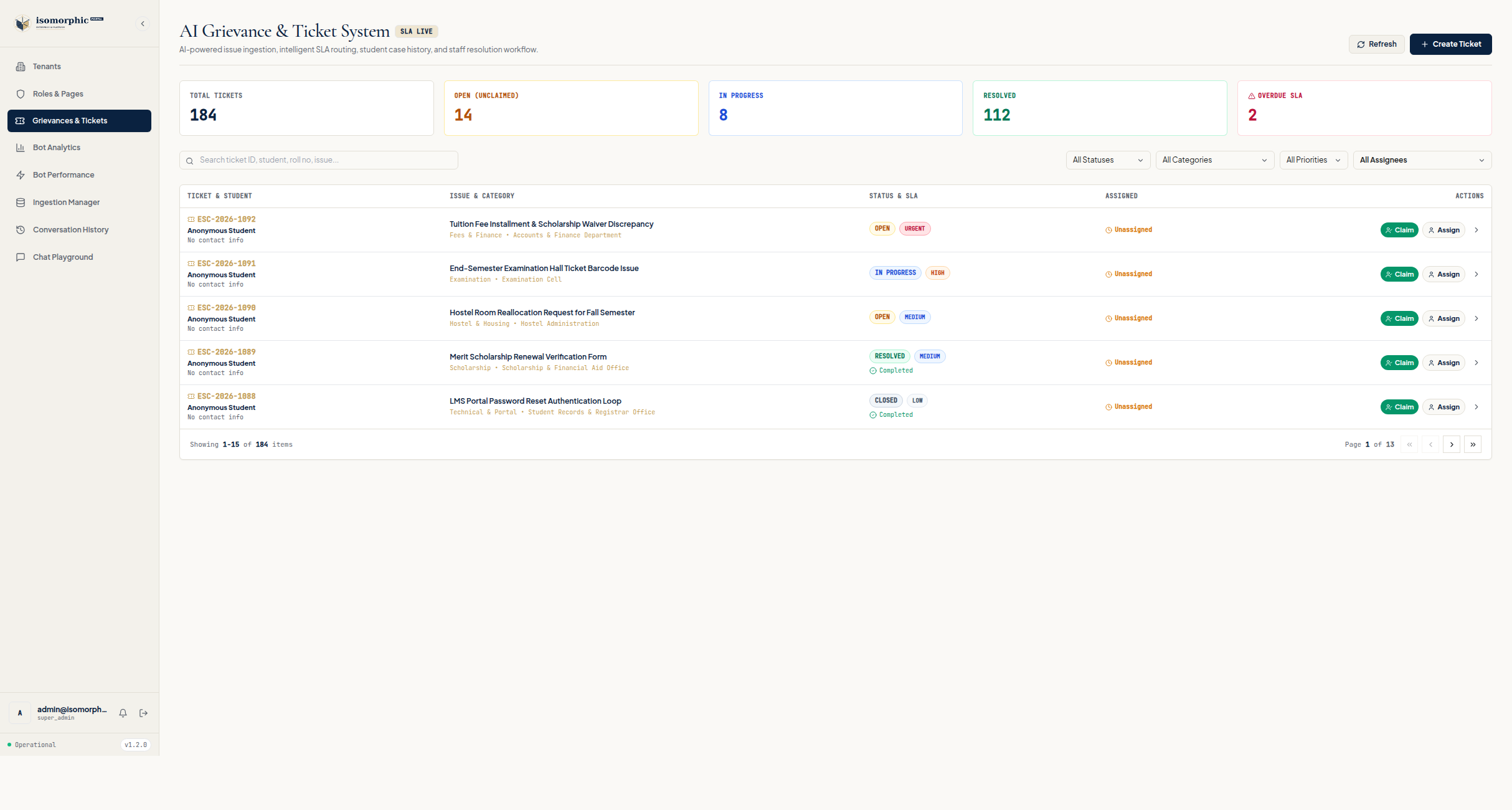Click the magnifier icon in search field
The height and width of the screenshot is (810, 1512).
pos(190,161)
